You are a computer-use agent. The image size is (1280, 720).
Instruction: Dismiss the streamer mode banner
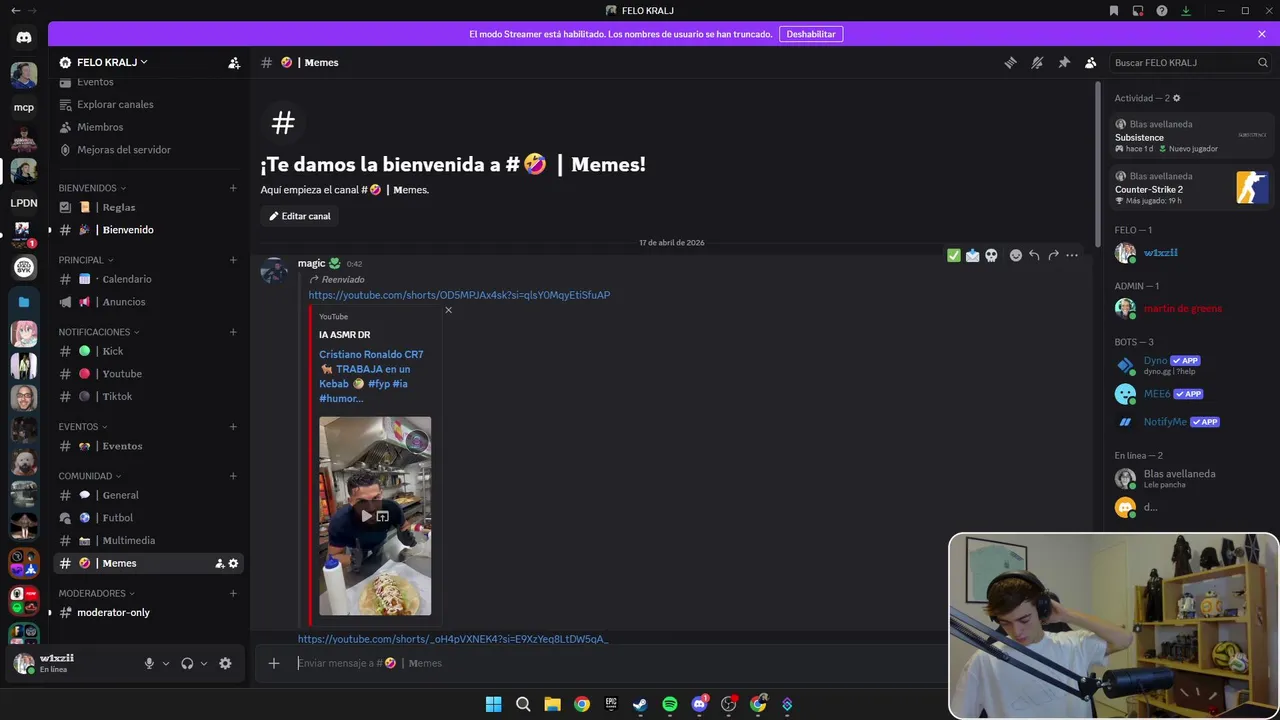(x=1262, y=34)
